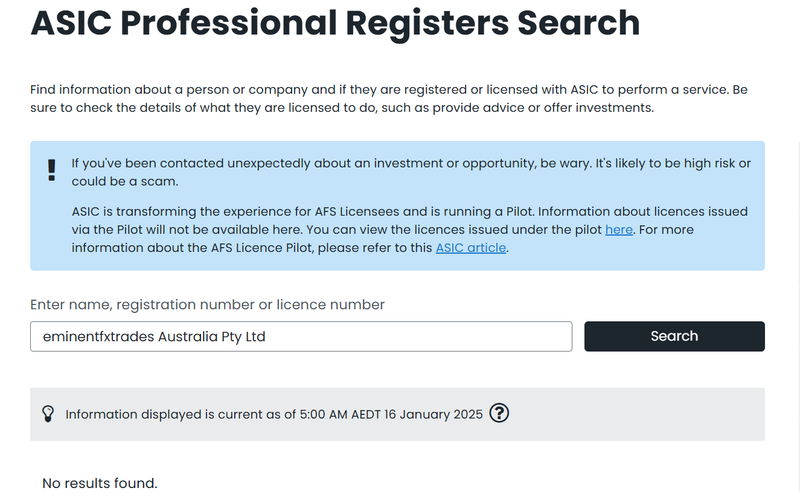Image resolution: width=800 pixels, height=499 pixels.
Task: Open the "ASIC article" link
Action: pyautogui.click(x=470, y=247)
